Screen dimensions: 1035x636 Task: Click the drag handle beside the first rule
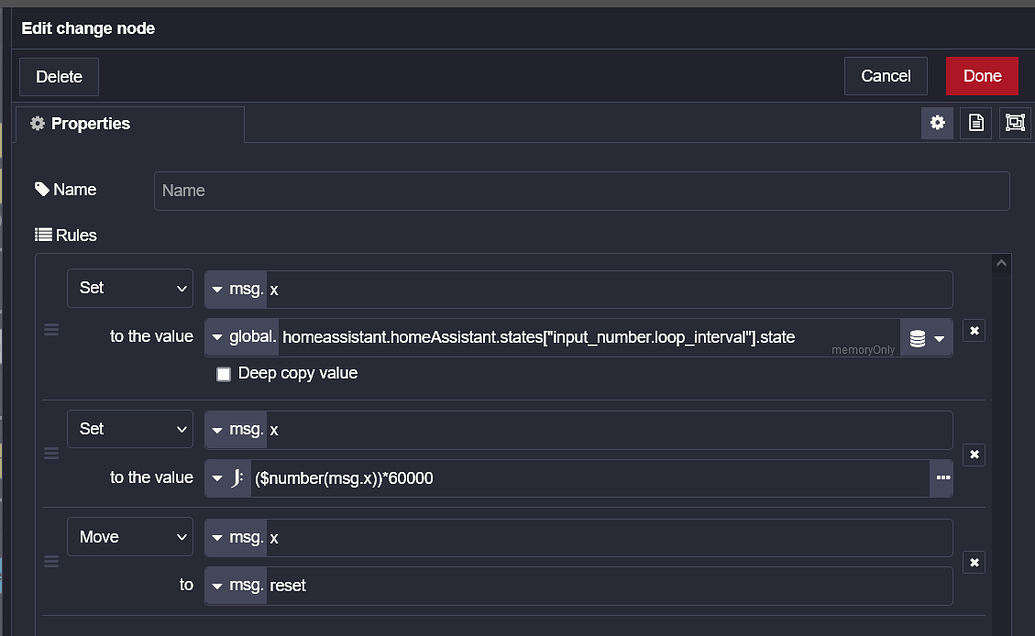(x=51, y=330)
